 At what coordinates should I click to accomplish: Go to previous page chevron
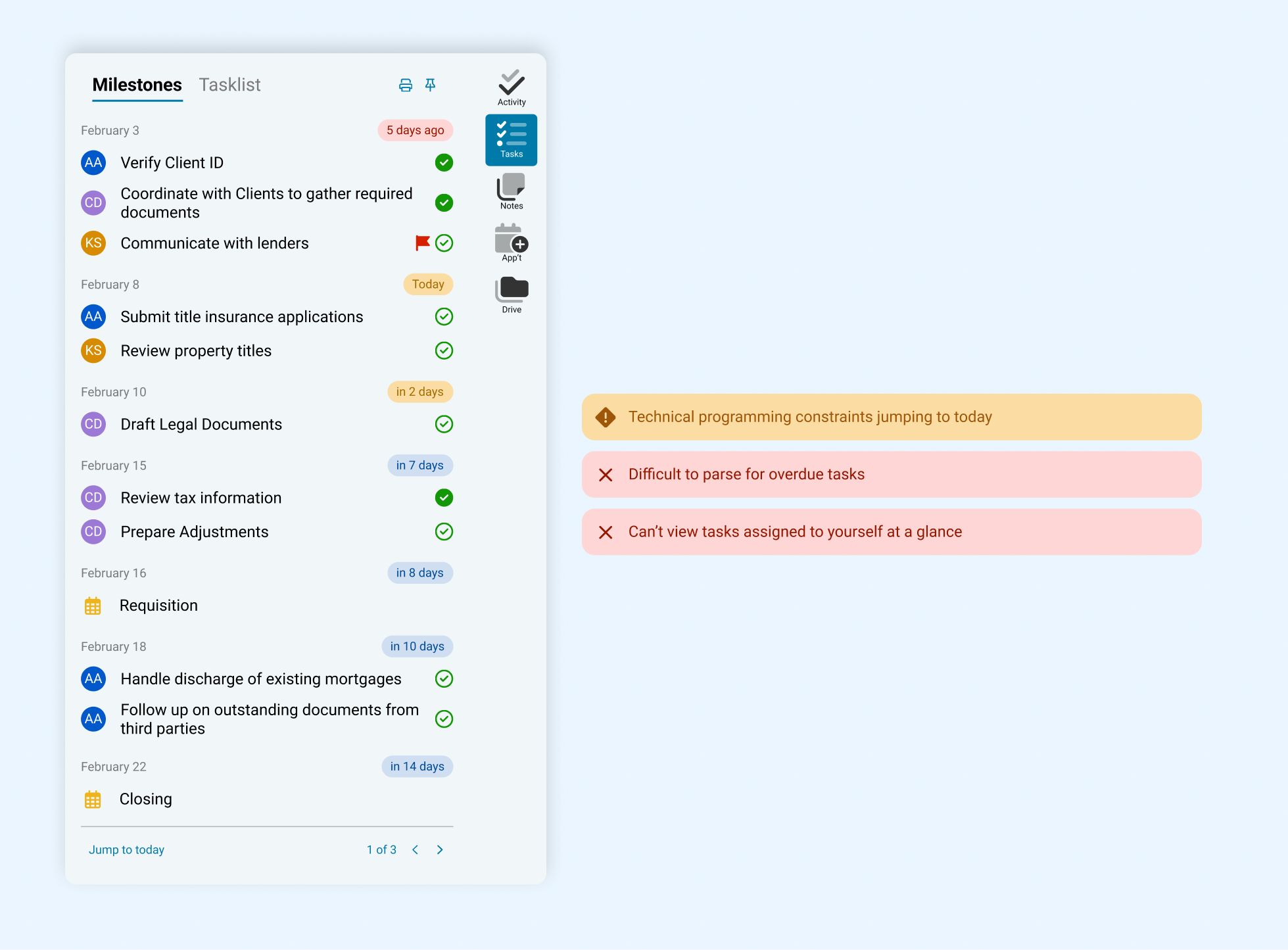point(416,850)
